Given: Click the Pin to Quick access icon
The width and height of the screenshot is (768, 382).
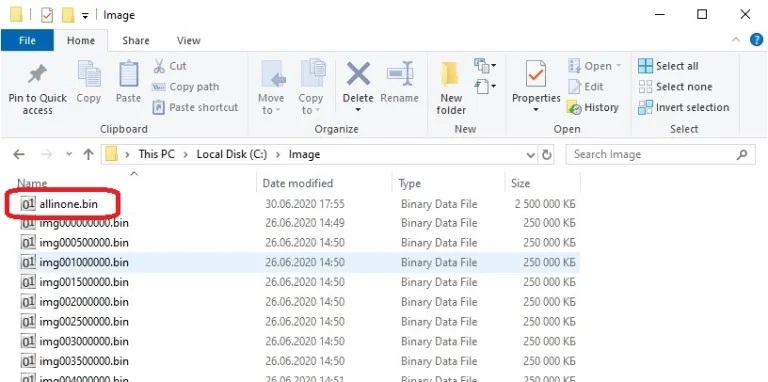Looking at the screenshot, I should tap(37, 75).
